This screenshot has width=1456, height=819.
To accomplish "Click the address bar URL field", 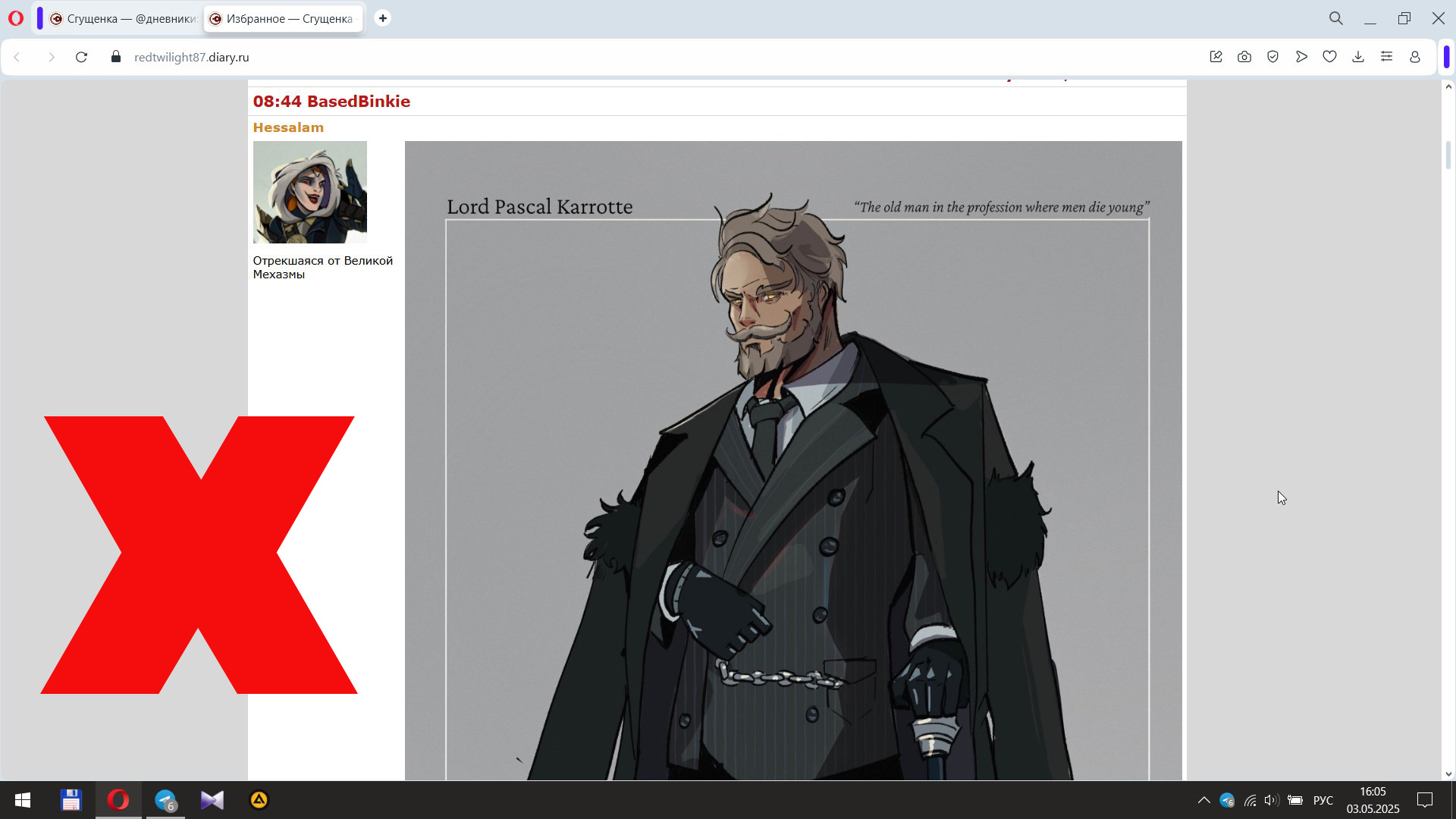I will coord(531,57).
